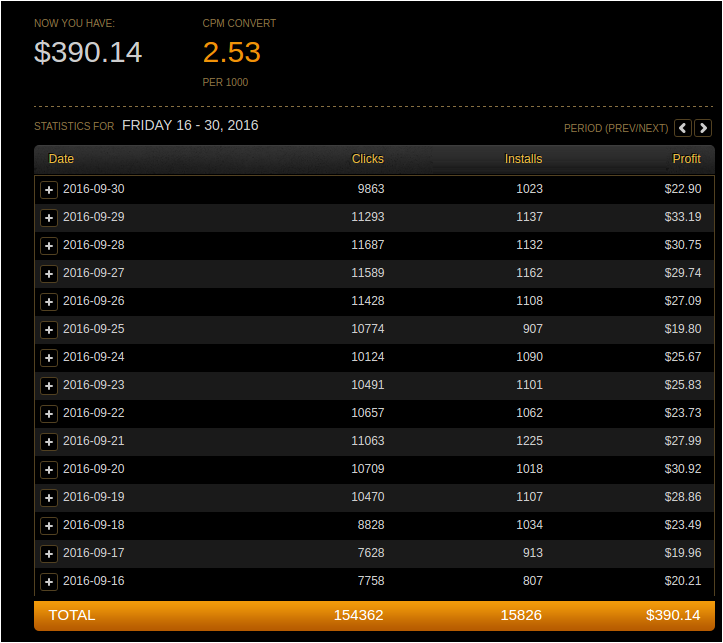Screen dimensions: 723x643
Task: Click clicks value 10657
Action: click(367, 413)
